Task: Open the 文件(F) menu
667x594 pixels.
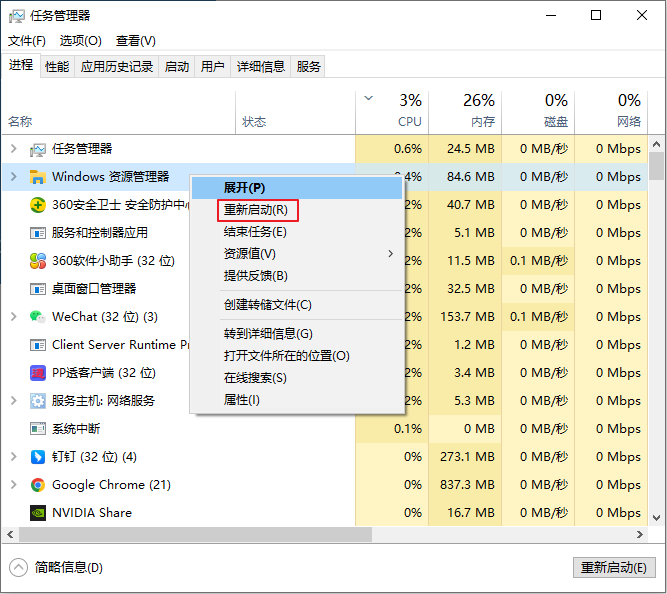Action: (x=27, y=41)
